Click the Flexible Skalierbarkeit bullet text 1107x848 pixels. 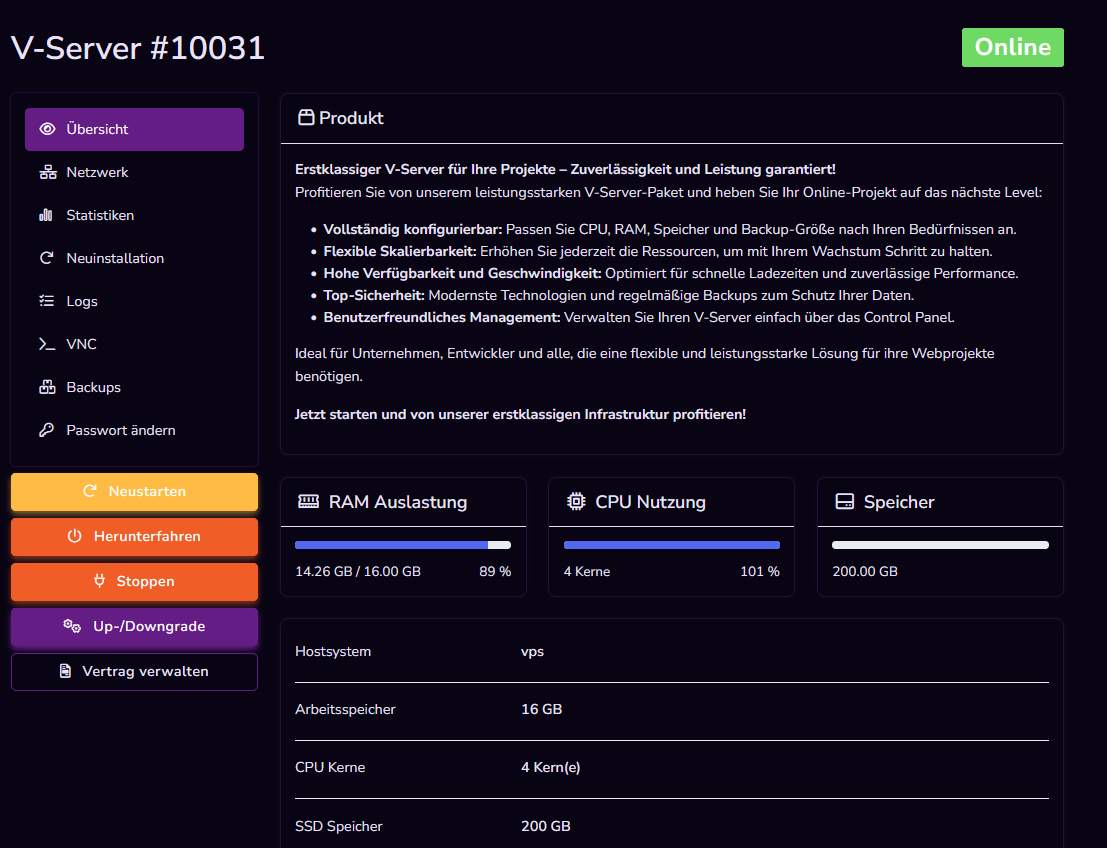[x=658, y=251]
